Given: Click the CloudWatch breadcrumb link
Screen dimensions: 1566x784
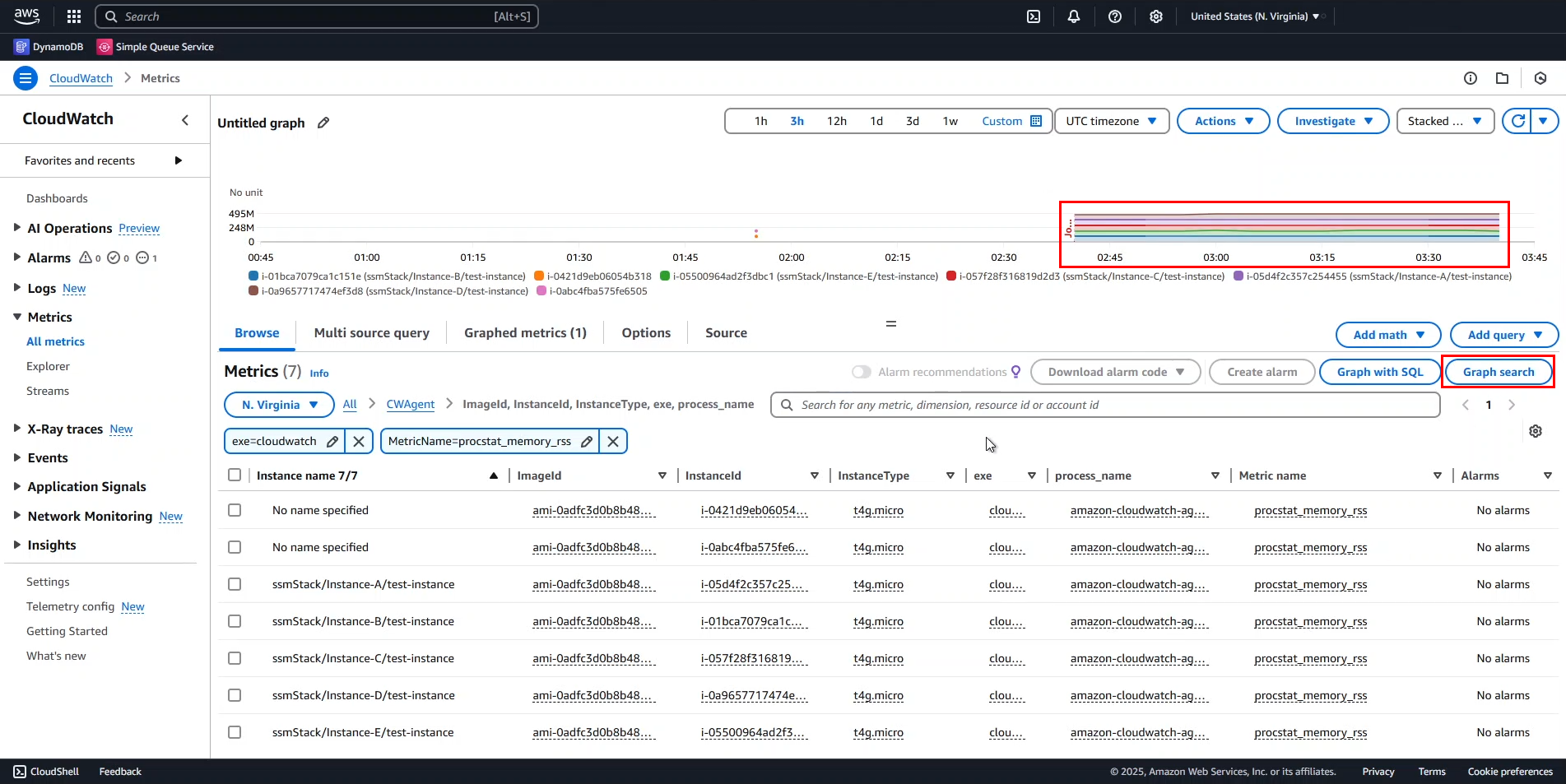Looking at the screenshot, I should (81, 78).
